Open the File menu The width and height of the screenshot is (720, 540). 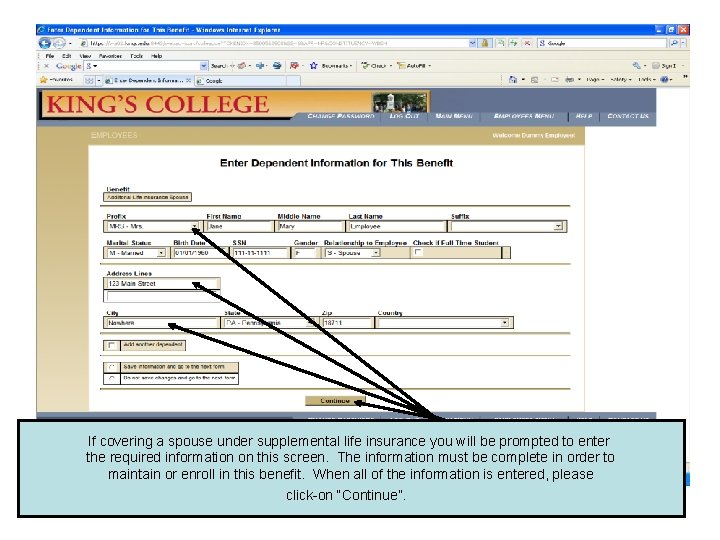click(50, 56)
